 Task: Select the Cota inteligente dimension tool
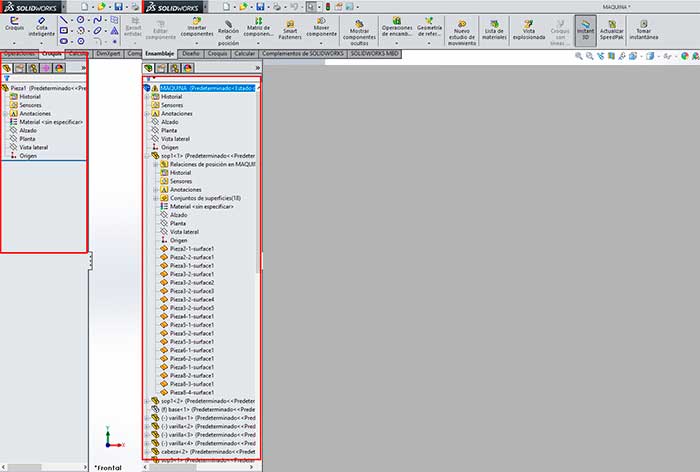[42, 27]
